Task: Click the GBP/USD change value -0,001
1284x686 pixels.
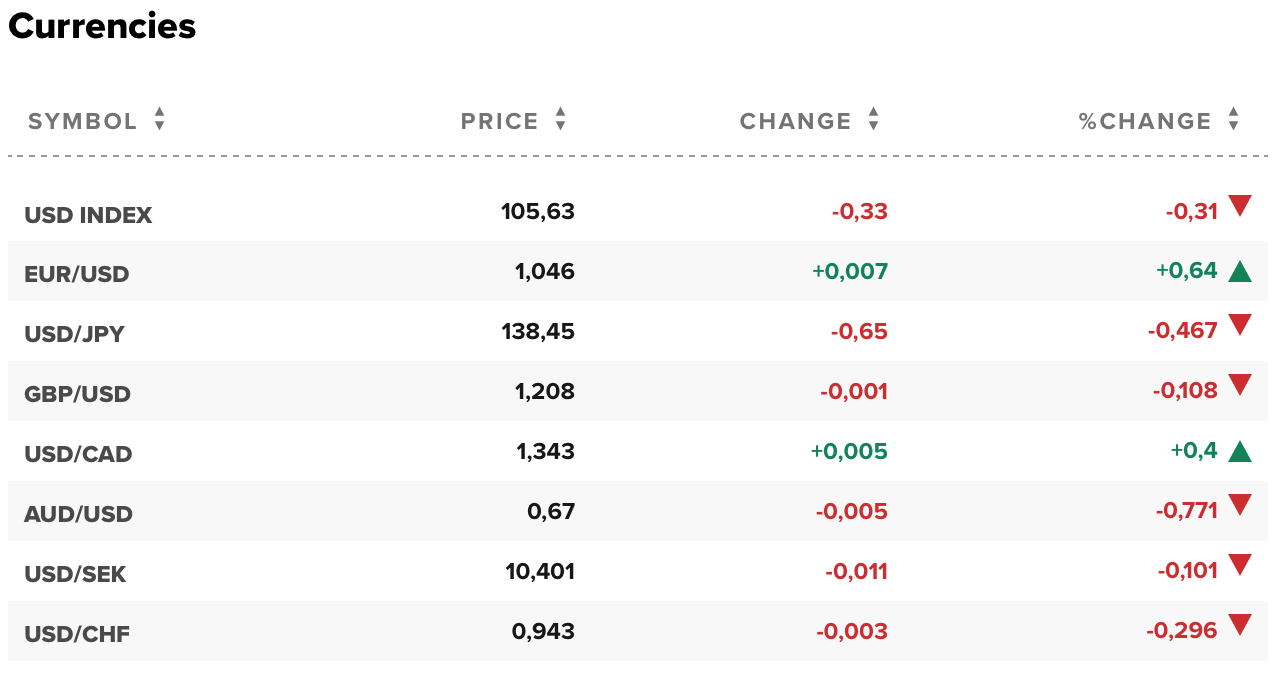Action: click(x=851, y=391)
